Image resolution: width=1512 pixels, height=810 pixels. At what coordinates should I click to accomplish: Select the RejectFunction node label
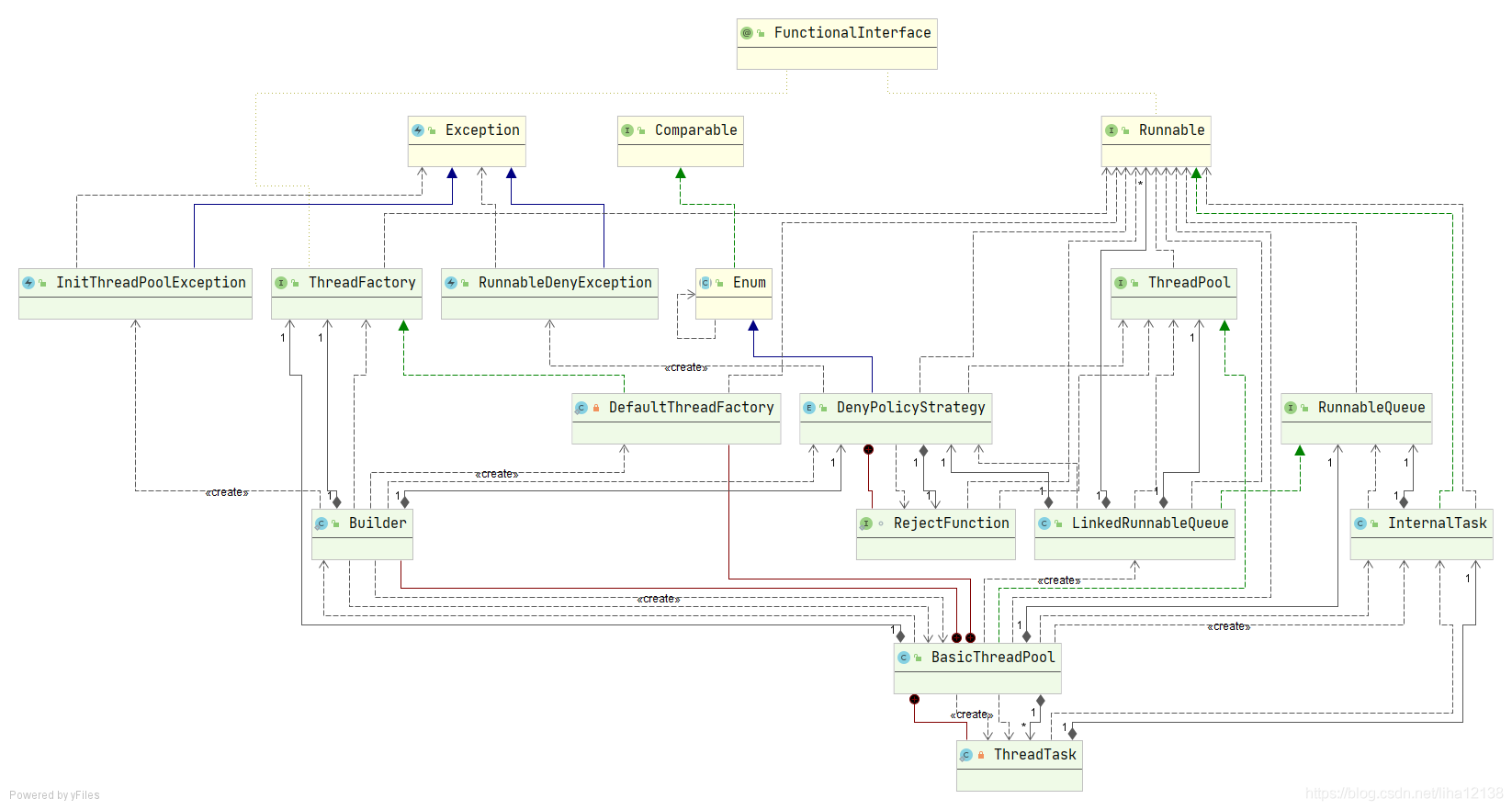click(x=952, y=523)
